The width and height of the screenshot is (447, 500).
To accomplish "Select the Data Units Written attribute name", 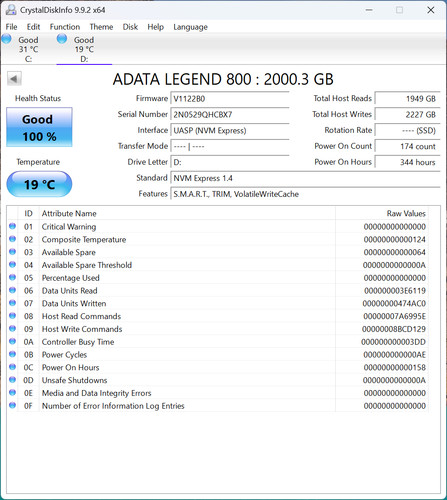I will 74,303.
